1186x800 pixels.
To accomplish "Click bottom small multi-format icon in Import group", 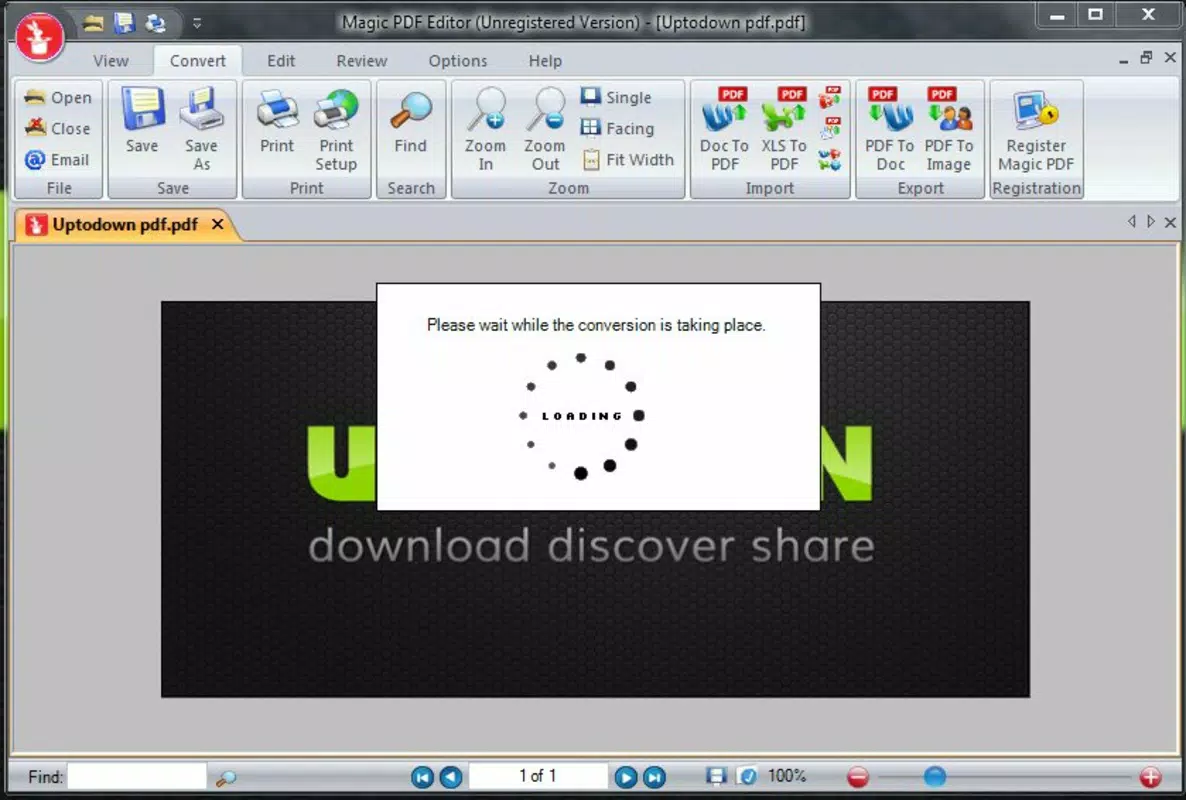I will [x=830, y=160].
